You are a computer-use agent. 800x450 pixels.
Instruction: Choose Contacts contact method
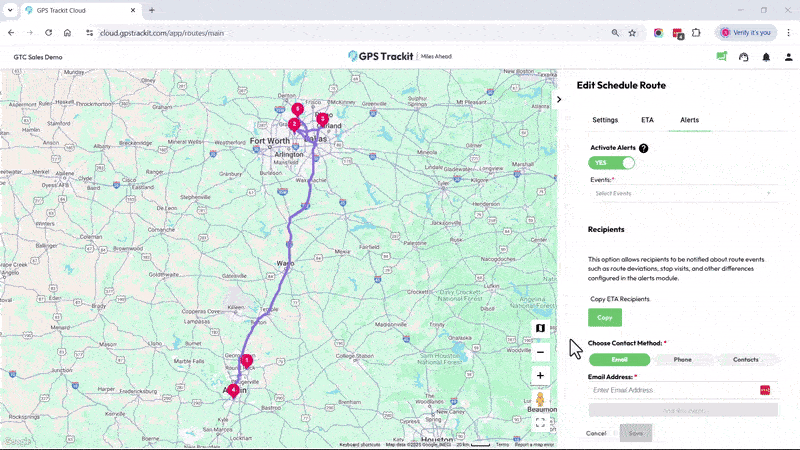[x=745, y=360]
